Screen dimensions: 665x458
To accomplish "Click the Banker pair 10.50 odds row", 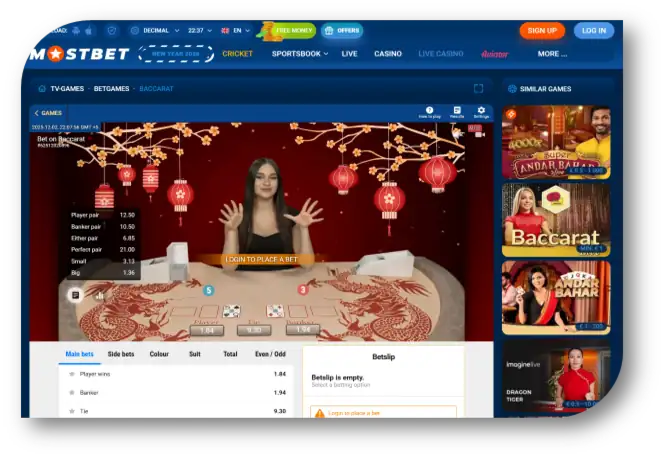I will click(x=103, y=226).
